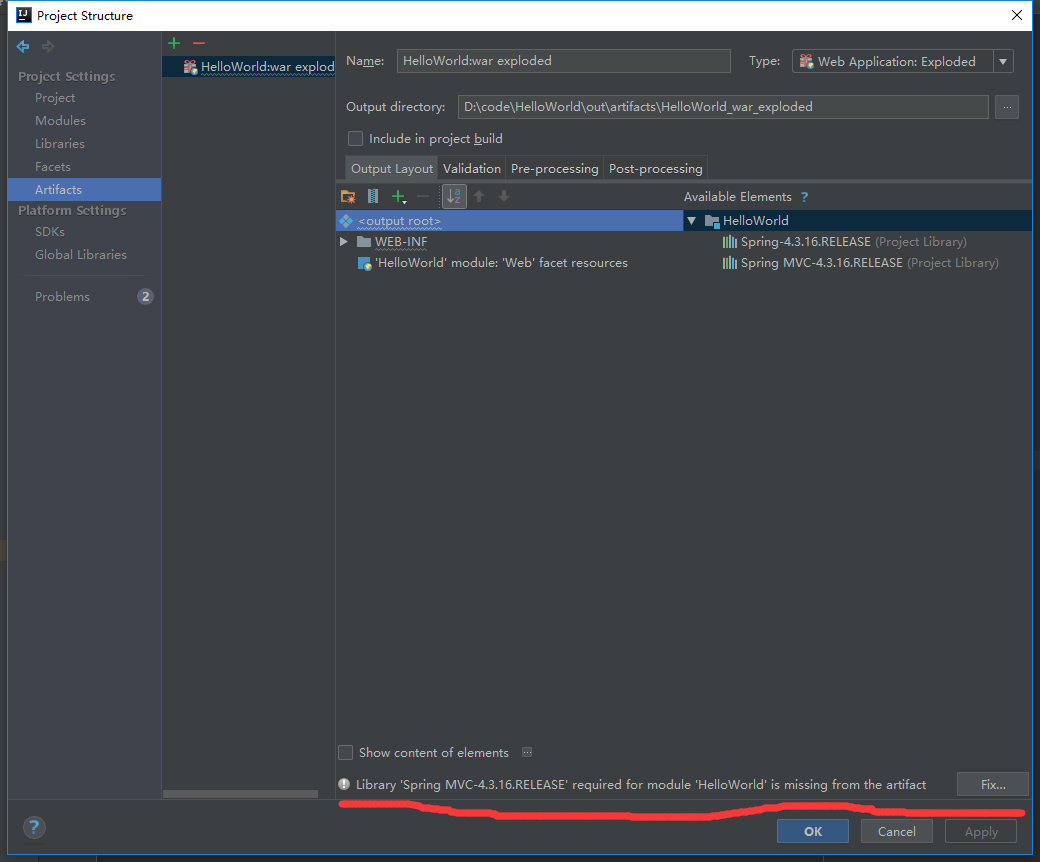
Task: Open help with question mark button
Action: pyautogui.click(x=34, y=828)
